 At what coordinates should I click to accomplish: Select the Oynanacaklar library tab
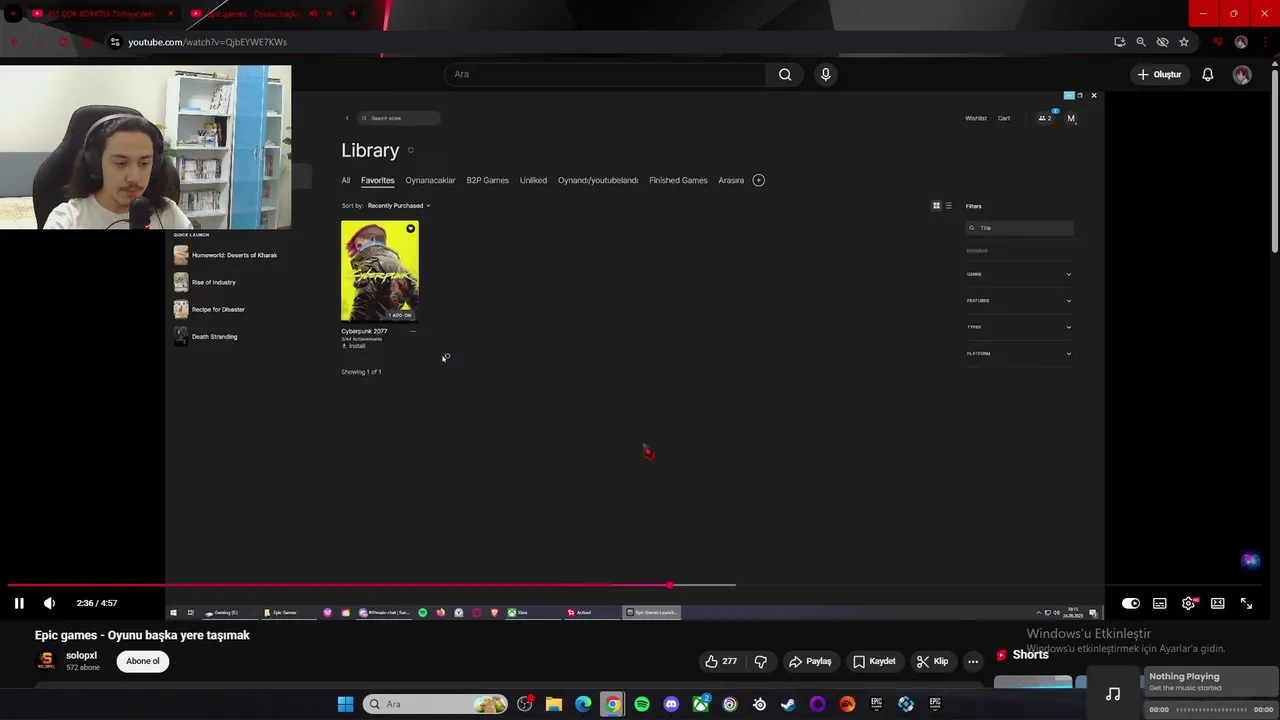point(430,180)
